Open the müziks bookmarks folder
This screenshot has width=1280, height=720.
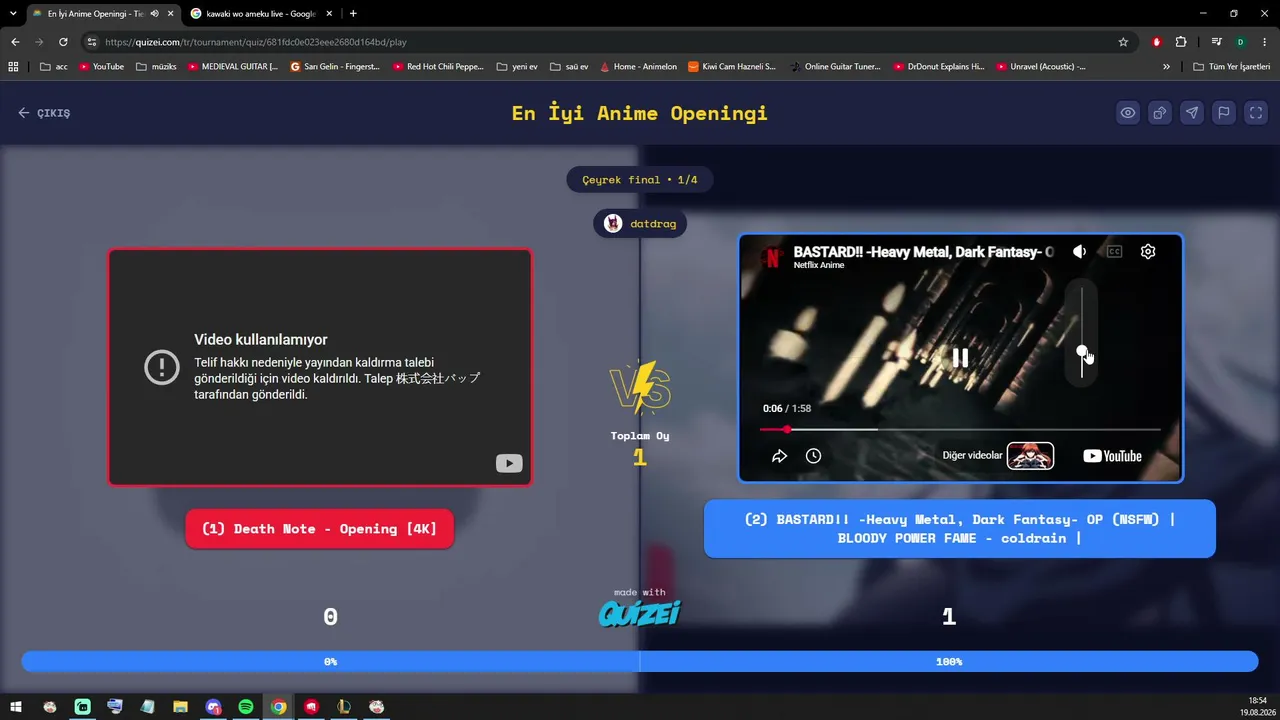156,67
